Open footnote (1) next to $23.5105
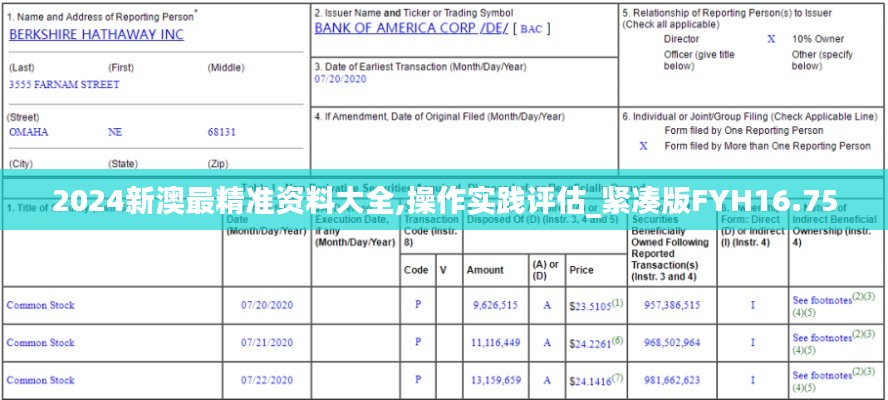 tap(617, 303)
